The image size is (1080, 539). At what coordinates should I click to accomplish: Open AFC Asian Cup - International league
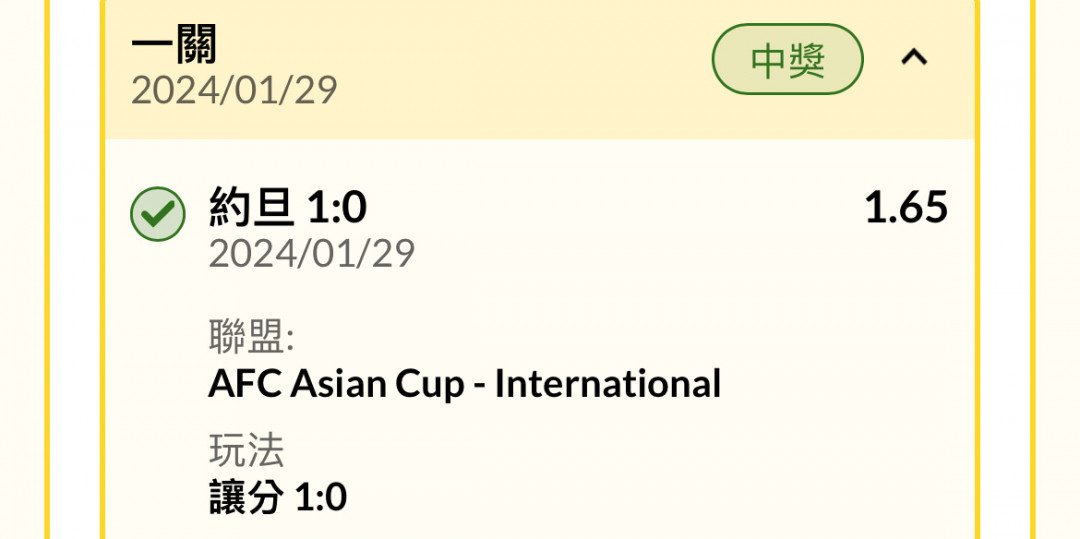(x=464, y=384)
